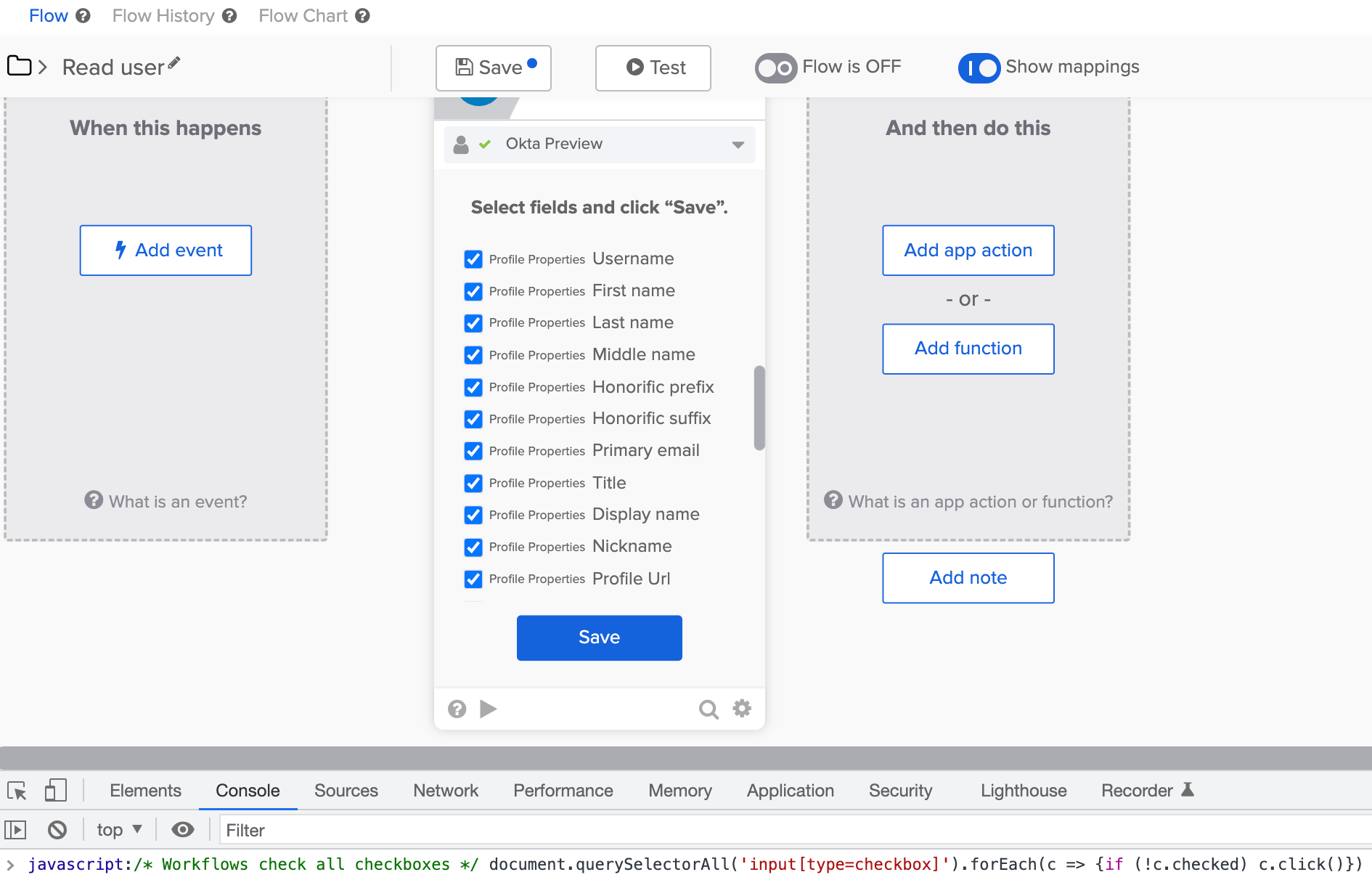Click top toolbar Save button
The image size is (1372, 880).
coord(494,68)
